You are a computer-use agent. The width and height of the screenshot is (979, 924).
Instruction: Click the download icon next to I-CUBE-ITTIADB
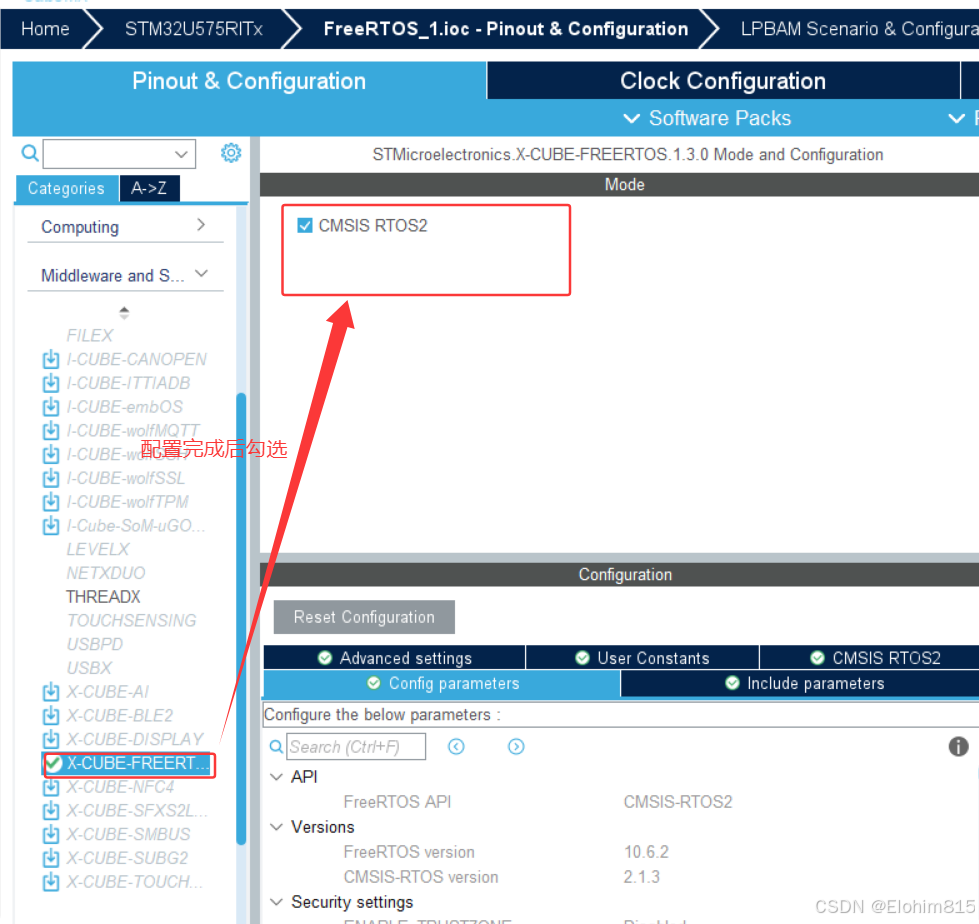pos(51,383)
